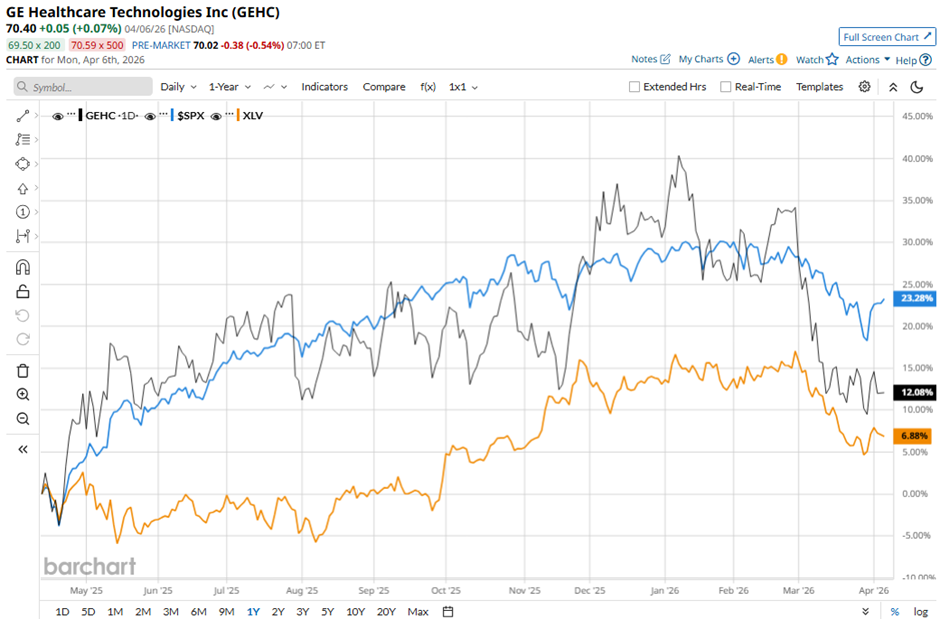Select the 6M time range
Image resolution: width=940 pixels, height=619 pixels.
click(x=198, y=611)
